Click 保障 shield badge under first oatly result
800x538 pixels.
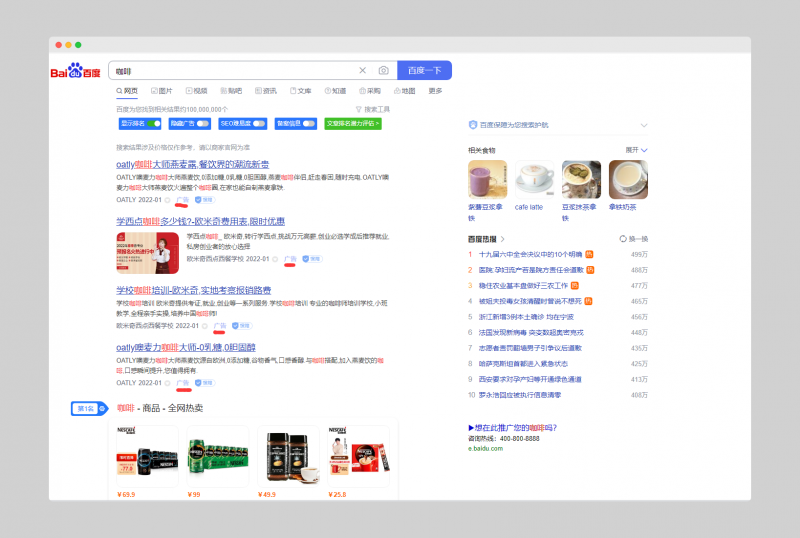point(205,200)
